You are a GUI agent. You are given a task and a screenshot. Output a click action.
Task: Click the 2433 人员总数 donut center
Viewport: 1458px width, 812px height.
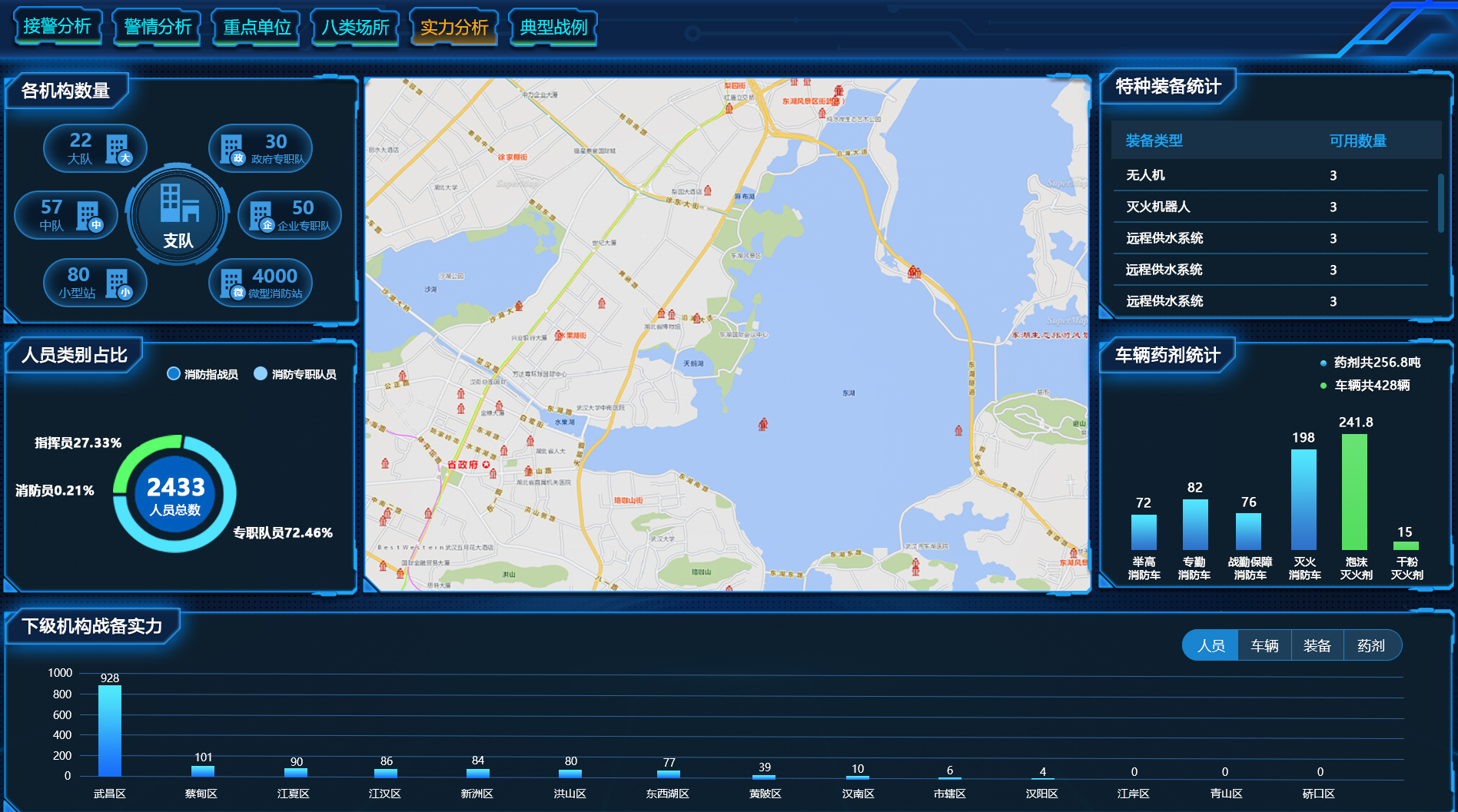175,495
